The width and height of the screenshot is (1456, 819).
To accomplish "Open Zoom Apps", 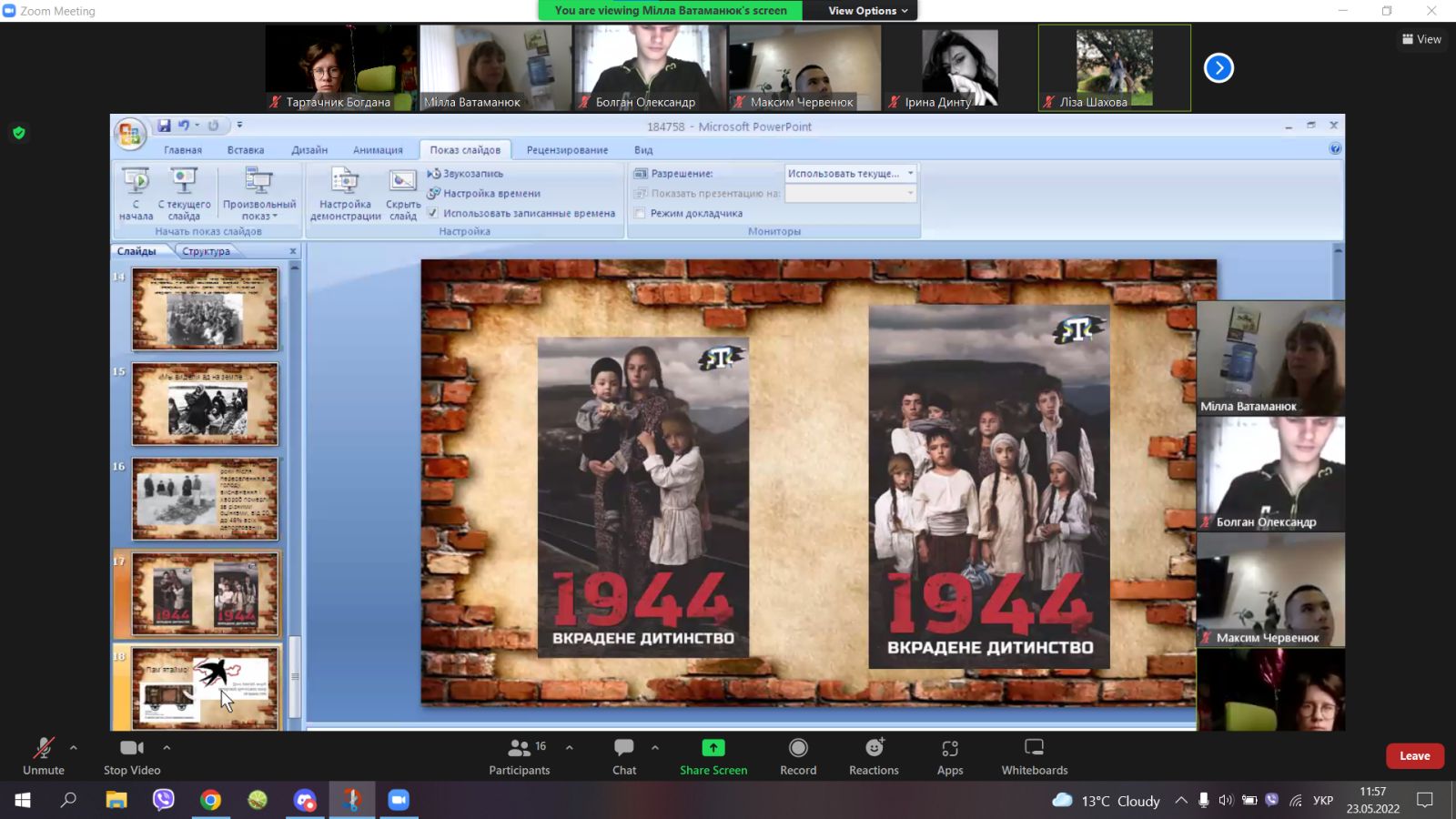I will (950, 756).
